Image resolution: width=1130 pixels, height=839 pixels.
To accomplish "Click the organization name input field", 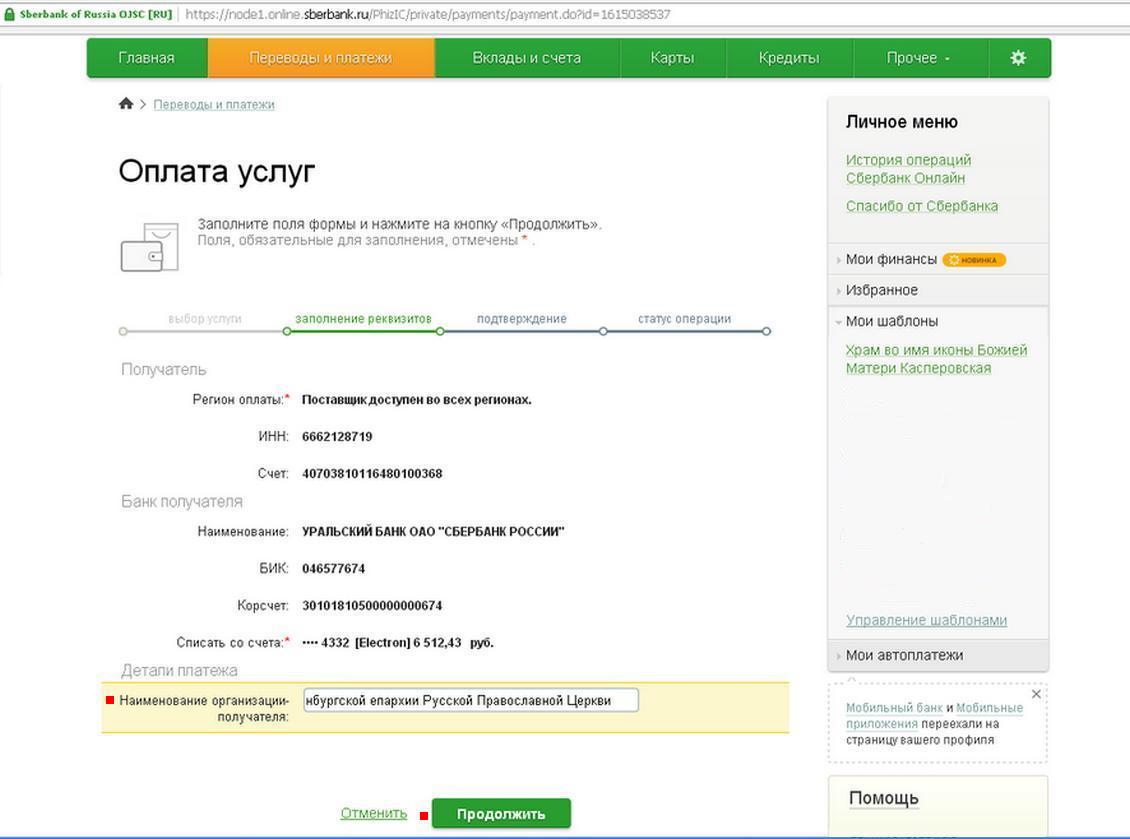I will pyautogui.click(x=471, y=701).
